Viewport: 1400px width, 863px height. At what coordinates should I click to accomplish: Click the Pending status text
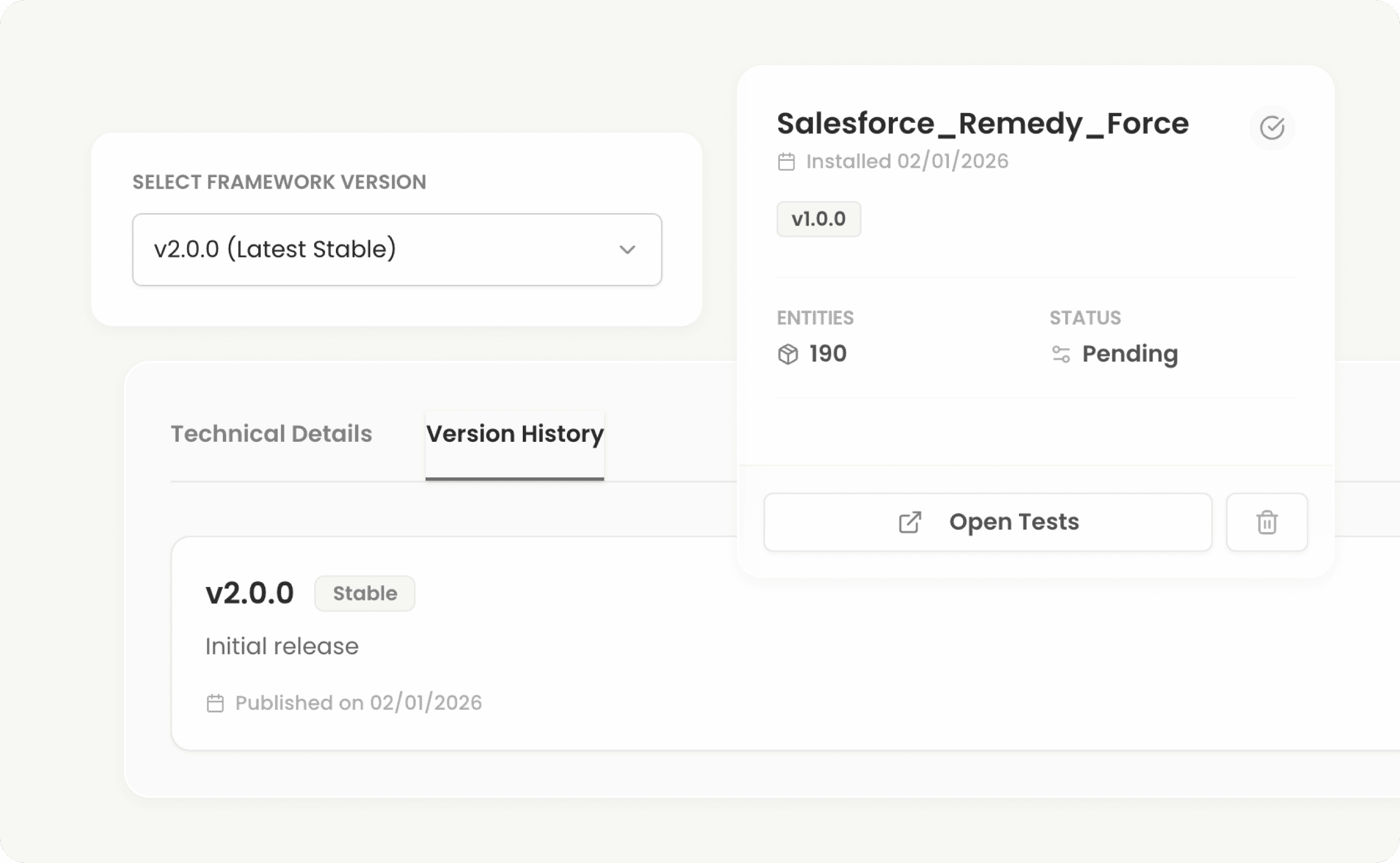pyautogui.click(x=1129, y=354)
